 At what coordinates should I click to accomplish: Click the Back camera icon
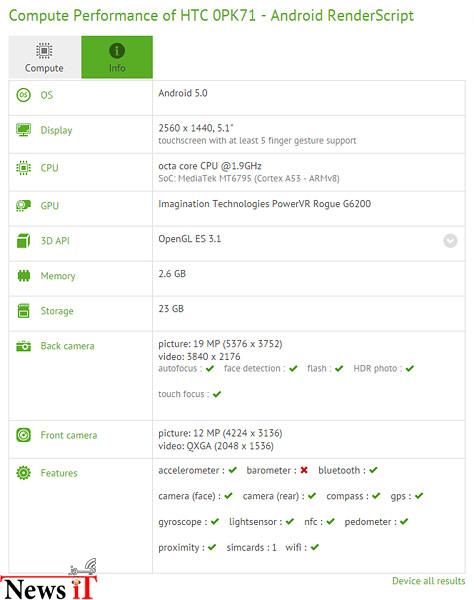[23, 346]
